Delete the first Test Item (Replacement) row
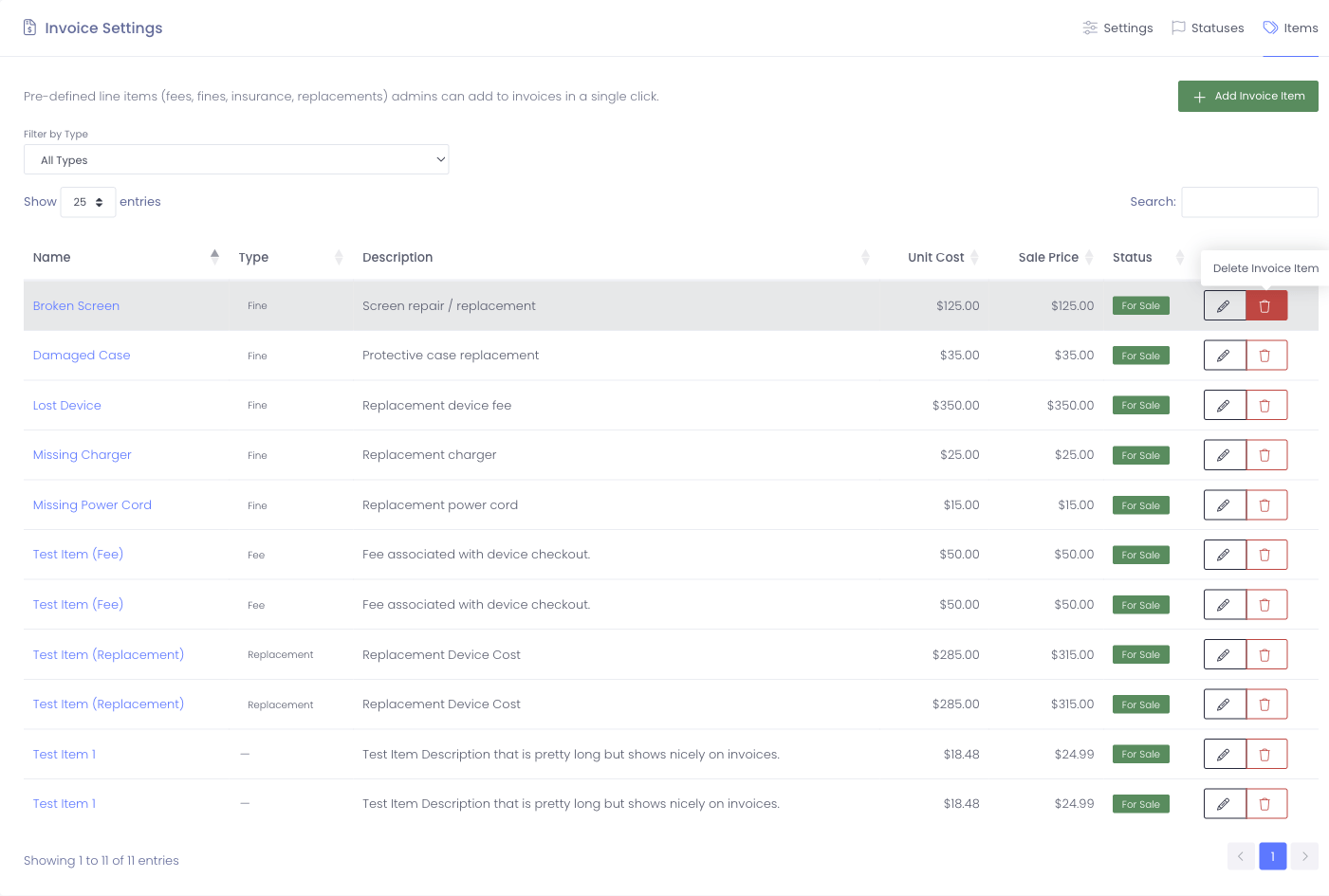1329x896 pixels. tap(1266, 654)
